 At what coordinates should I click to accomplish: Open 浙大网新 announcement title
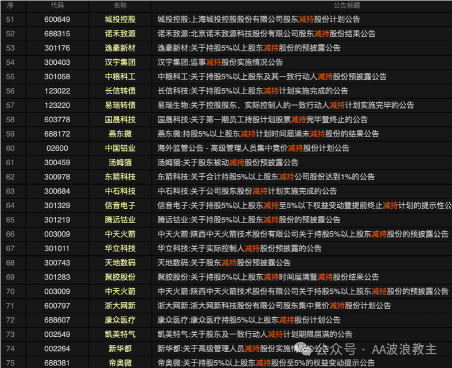(x=274, y=306)
